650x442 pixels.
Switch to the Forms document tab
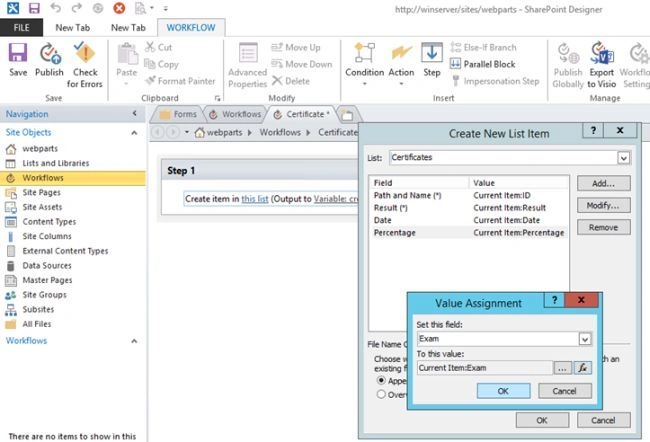coord(179,114)
